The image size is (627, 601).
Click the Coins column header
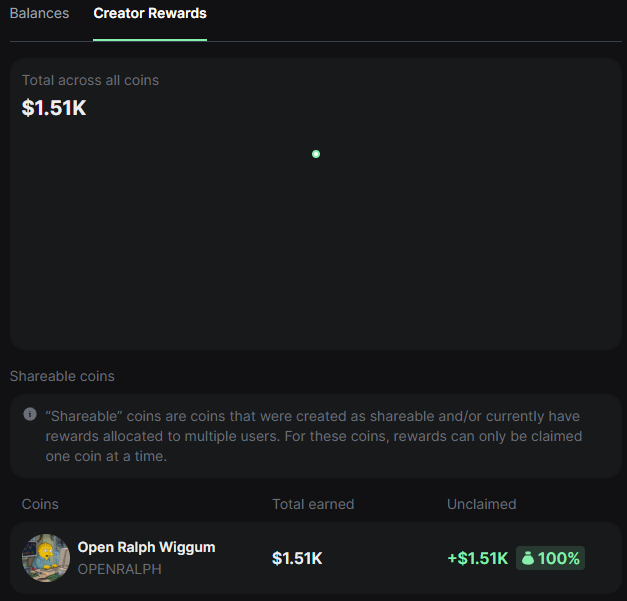pyautogui.click(x=40, y=504)
